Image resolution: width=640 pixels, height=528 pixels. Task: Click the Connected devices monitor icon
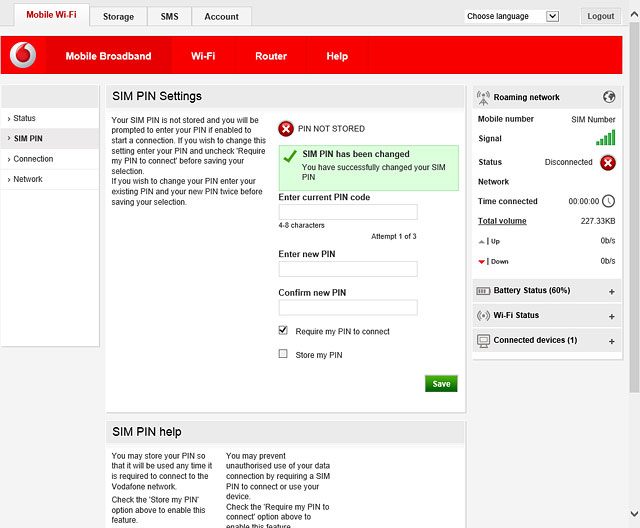pos(483,341)
